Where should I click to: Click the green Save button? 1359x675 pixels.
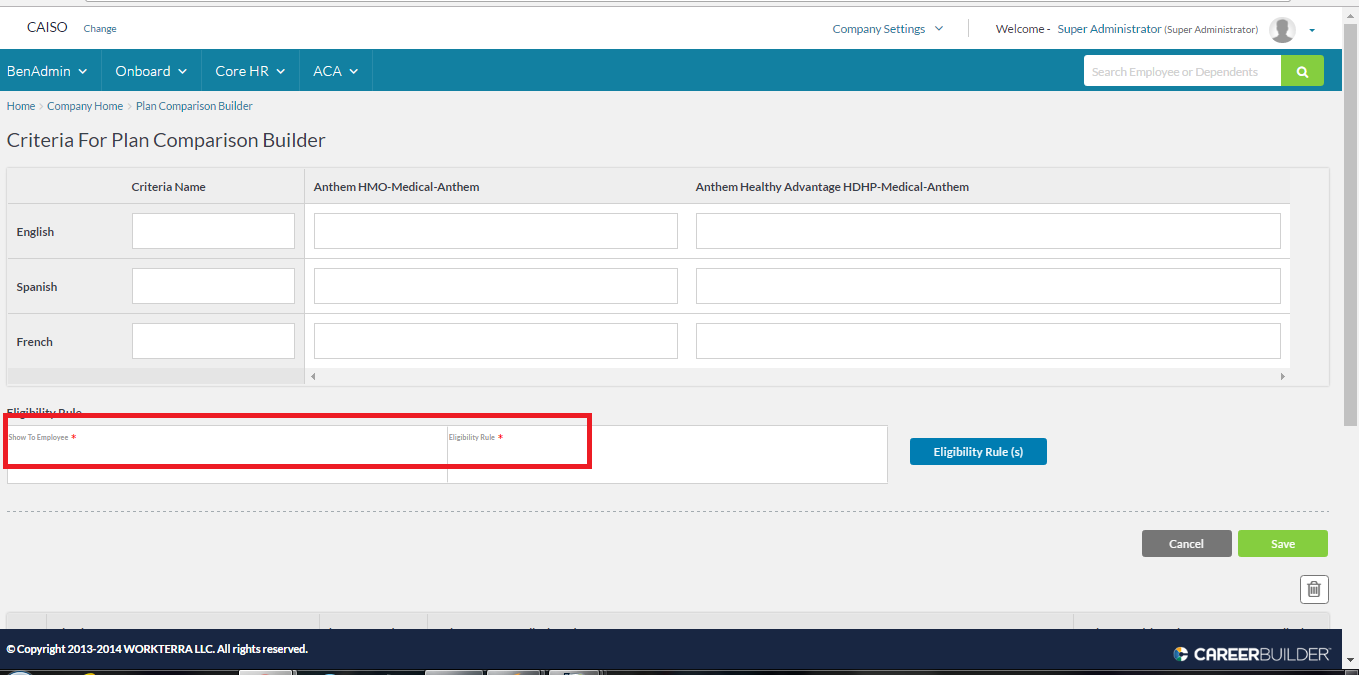coord(1282,544)
